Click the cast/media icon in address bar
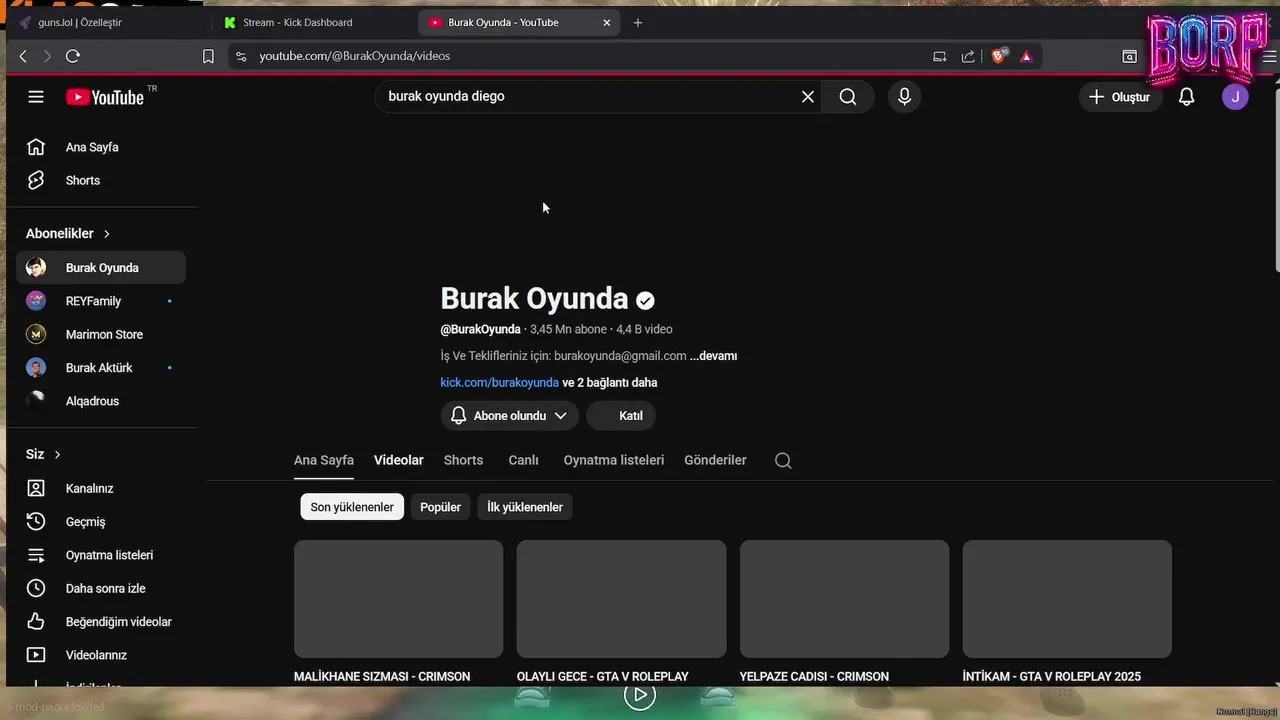Screen dimensions: 1280x720 point(939,56)
